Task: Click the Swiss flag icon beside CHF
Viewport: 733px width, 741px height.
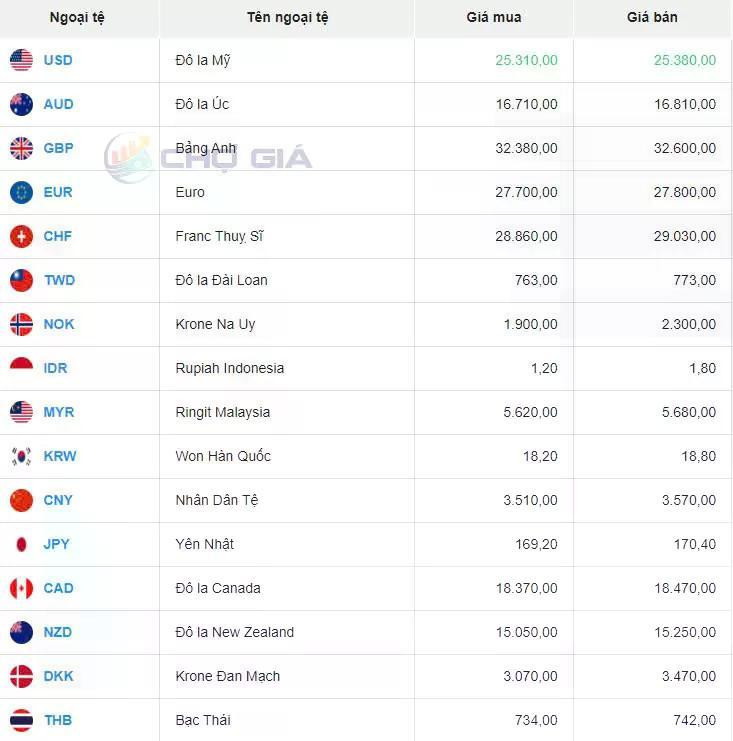Action: click(x=21, y=236)
